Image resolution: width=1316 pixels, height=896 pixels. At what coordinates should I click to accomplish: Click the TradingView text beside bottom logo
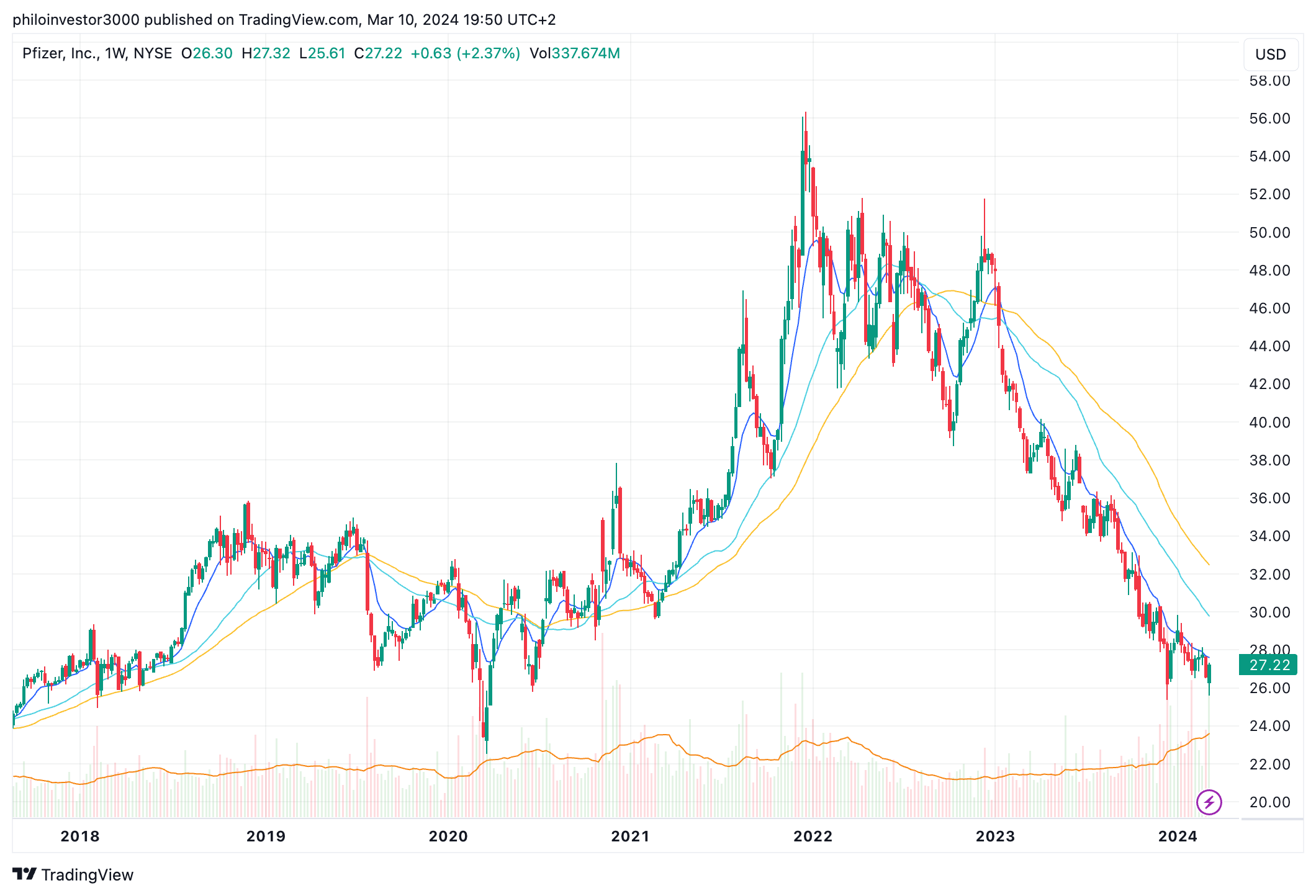tap(88, 875)
